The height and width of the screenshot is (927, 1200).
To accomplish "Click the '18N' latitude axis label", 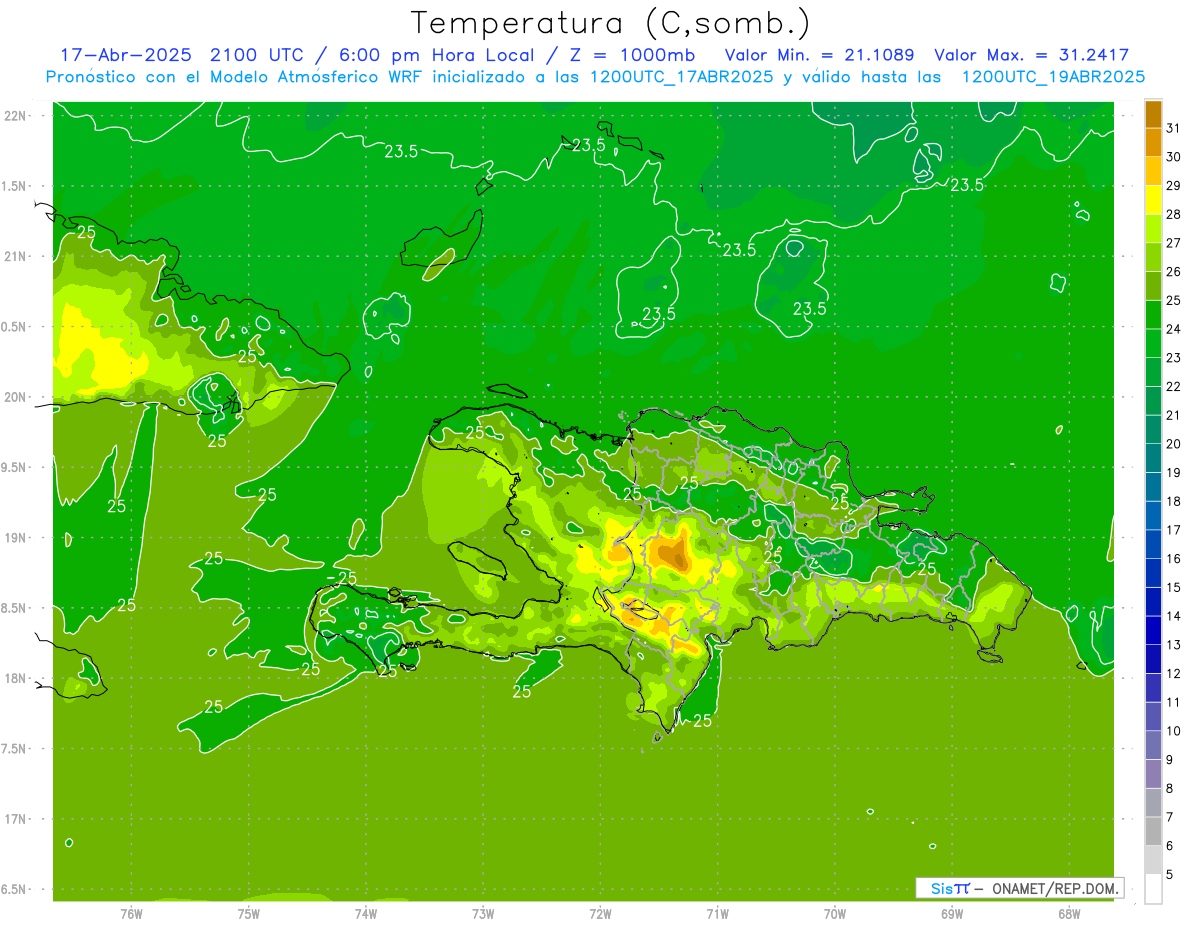I will 16,678.
